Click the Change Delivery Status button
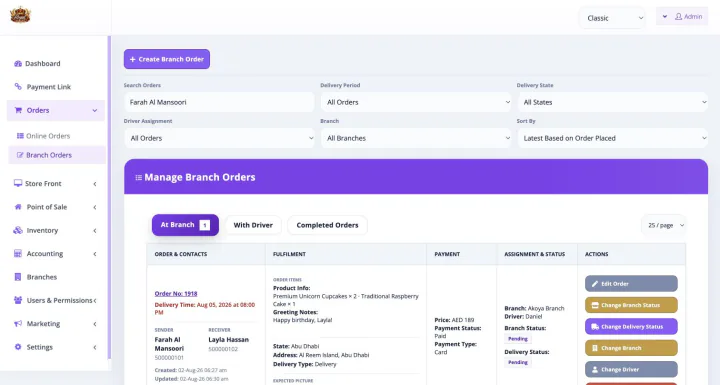The image size is (720, 385). pyautogui.click(x=631, y=327)
